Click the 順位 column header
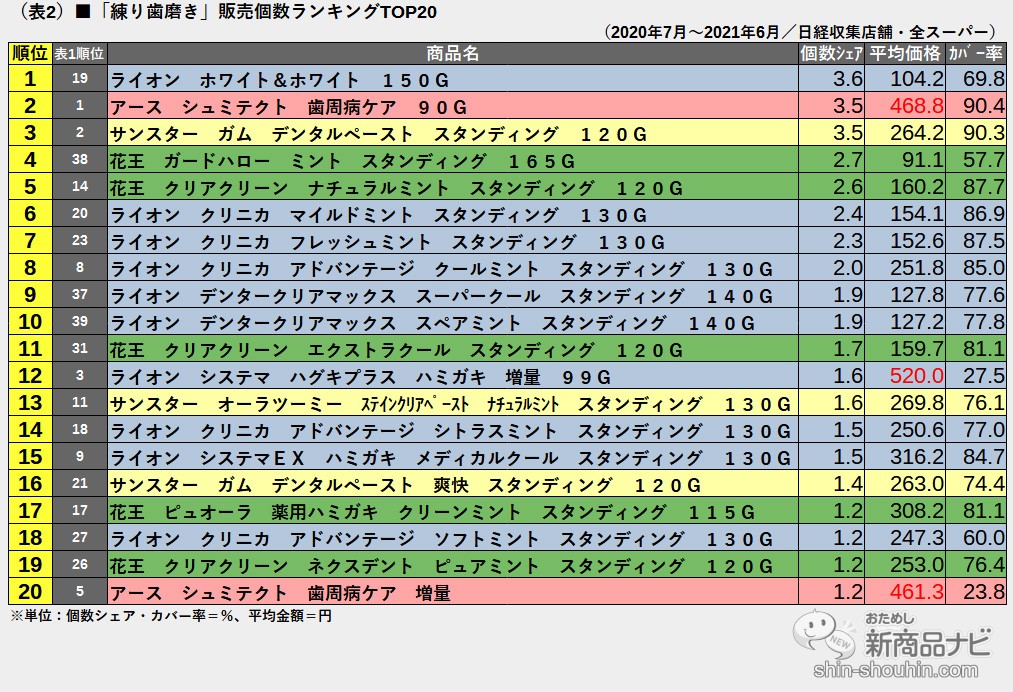The image size is (1013, 692). tap(30, 54)
